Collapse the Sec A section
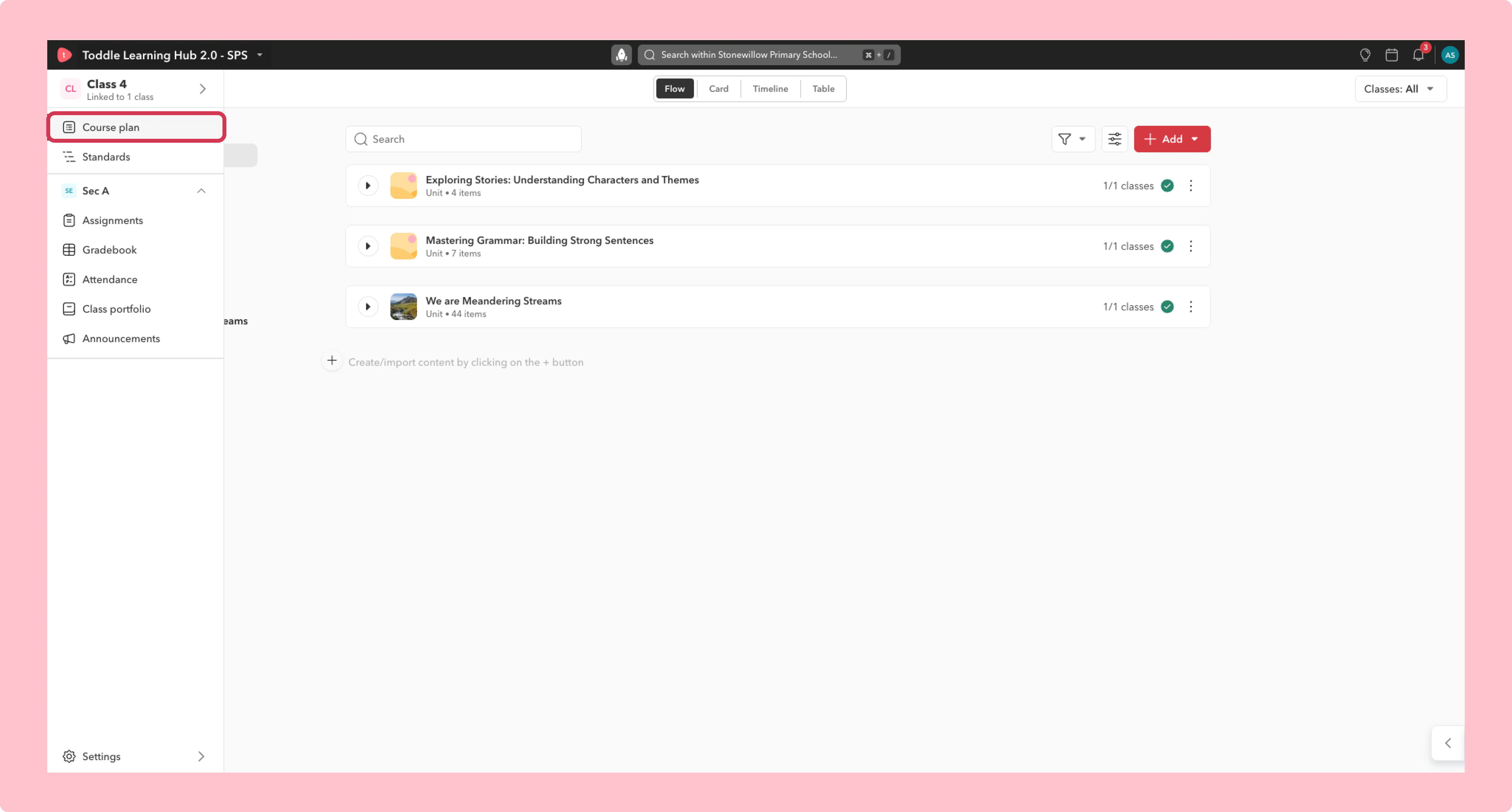1512x812 pixels. click(201, 191)
